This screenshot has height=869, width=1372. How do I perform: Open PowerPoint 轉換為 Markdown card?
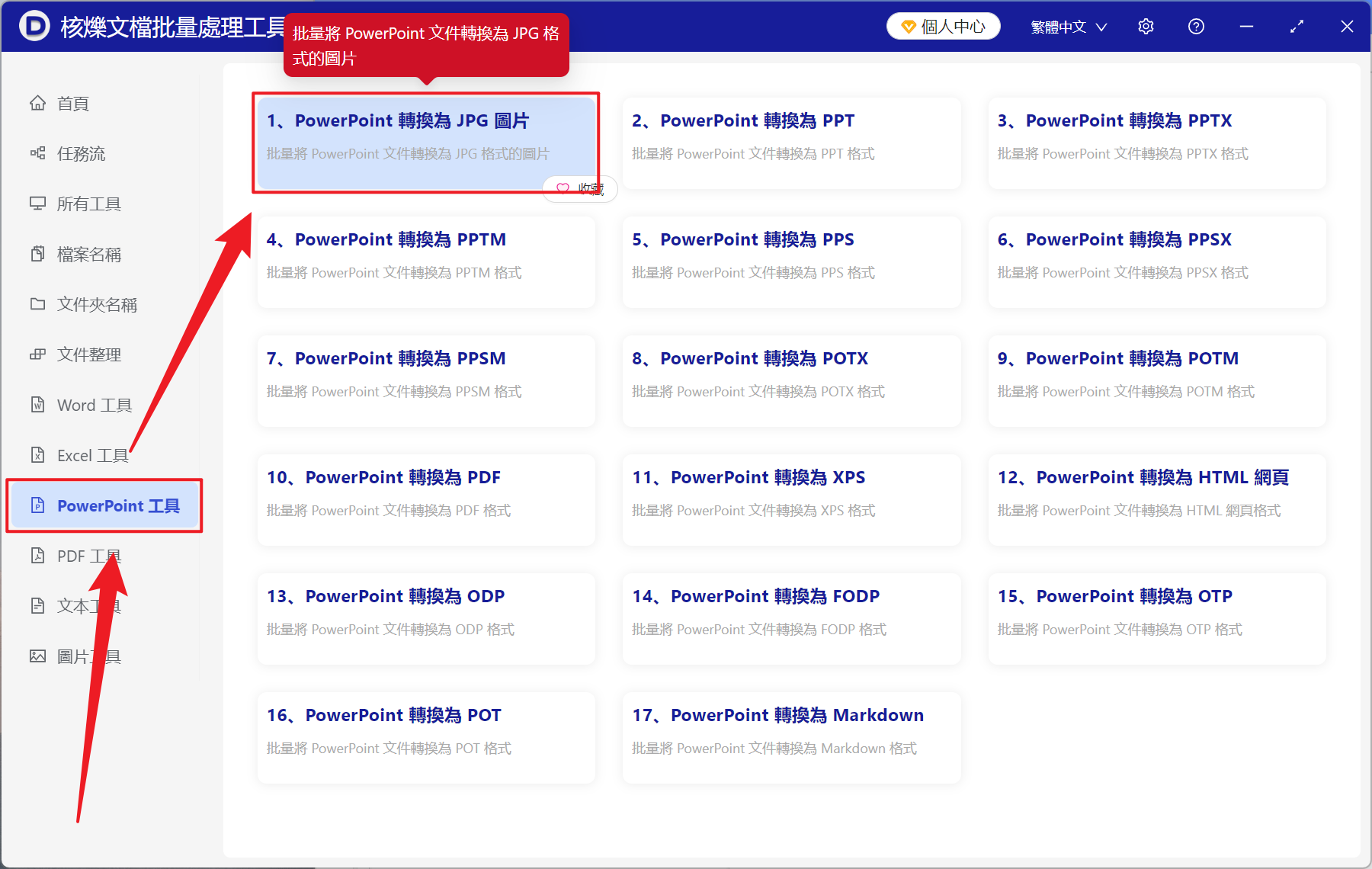point(791,738)
